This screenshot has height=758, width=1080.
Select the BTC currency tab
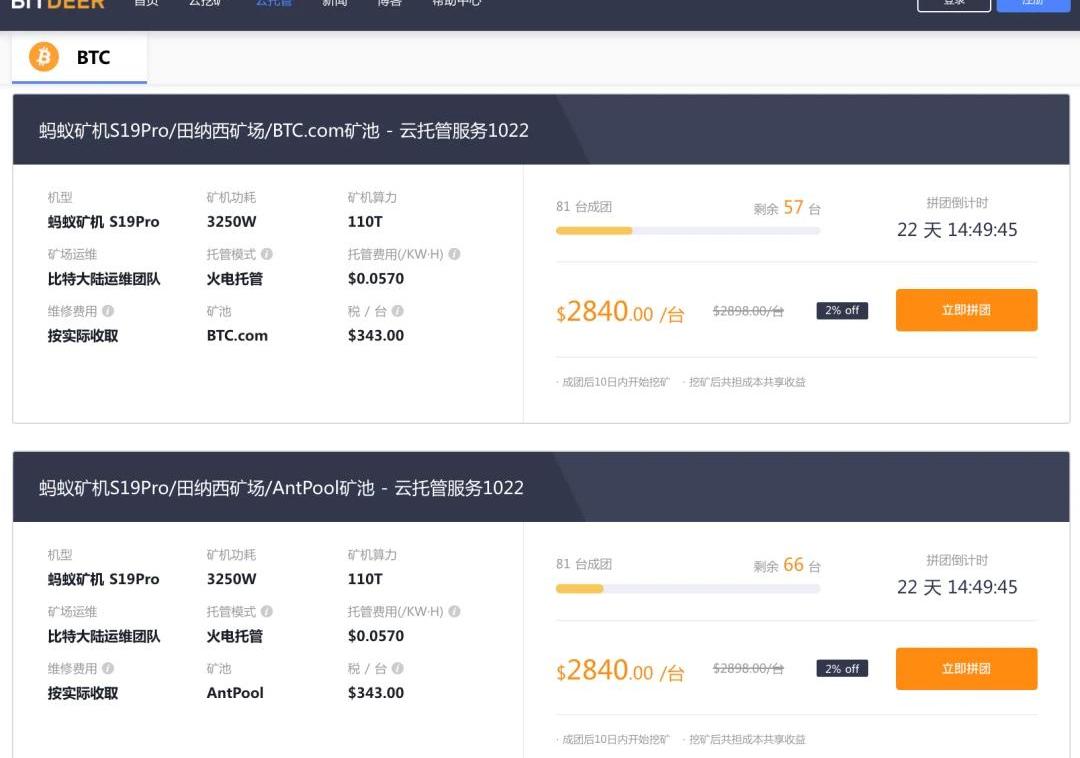tap(79, 58)
